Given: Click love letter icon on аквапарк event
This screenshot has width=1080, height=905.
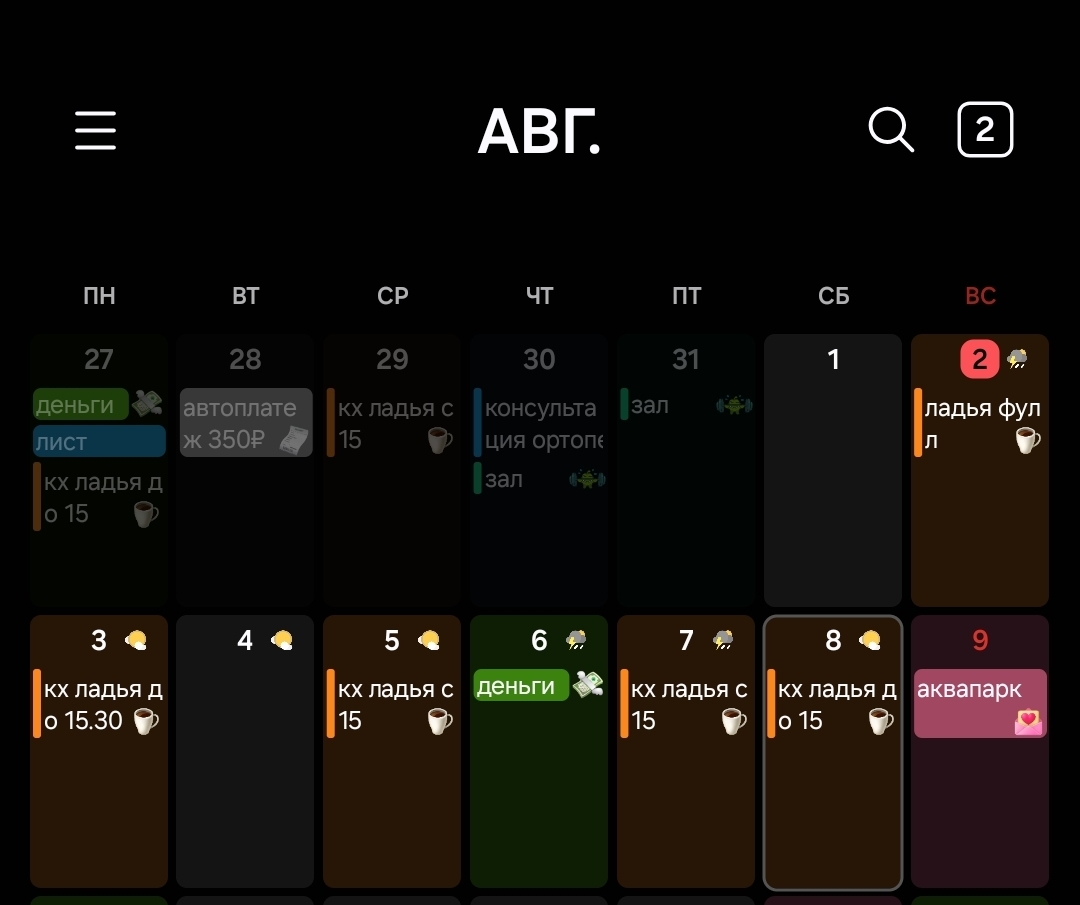Looking at the screenshot, I should pyautogui.click(x=1028, y=722).
